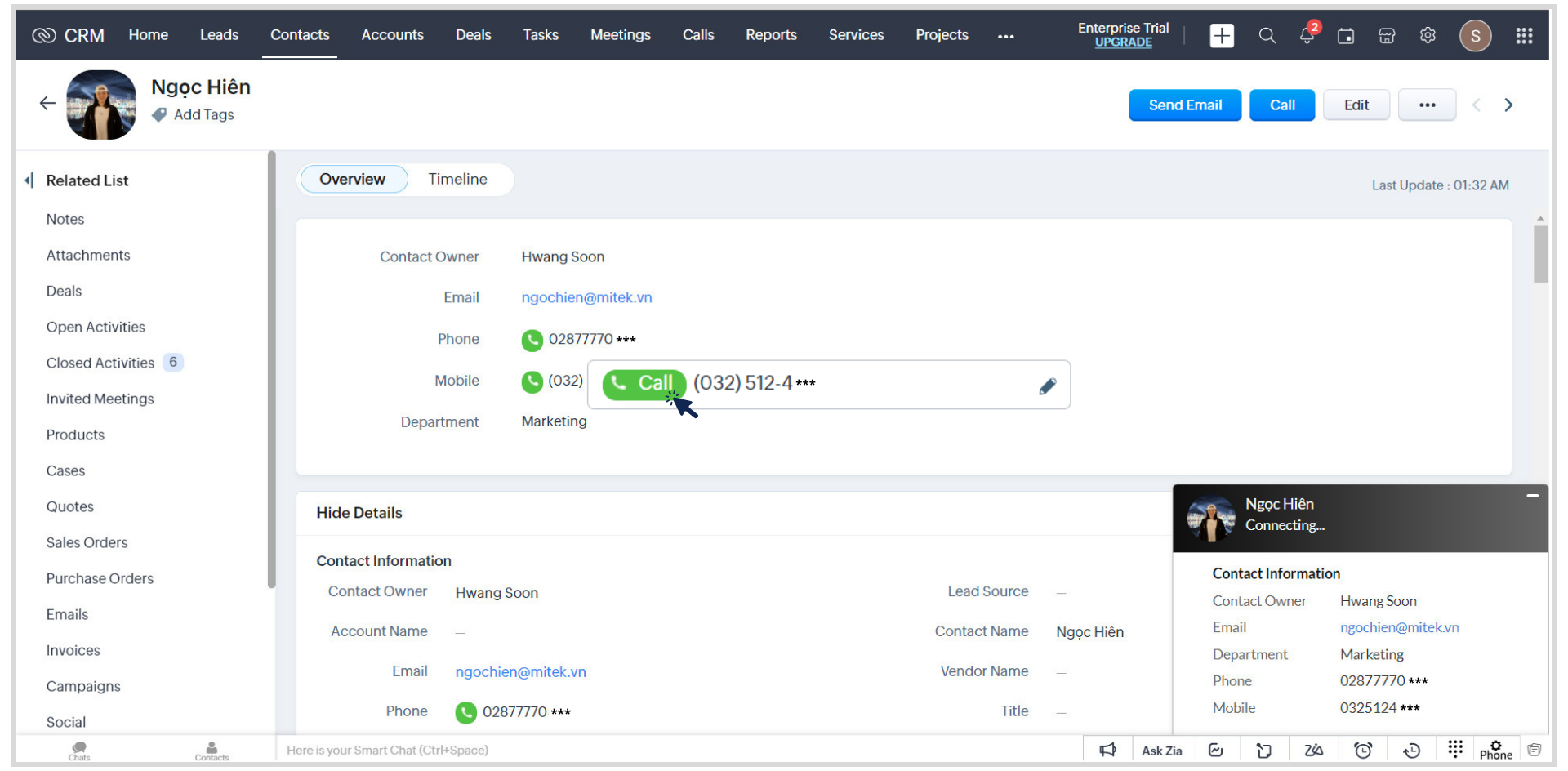Minimize the Connecting call popup
The width and height of the screenshot is (1568, 771).
[1532, 496]
